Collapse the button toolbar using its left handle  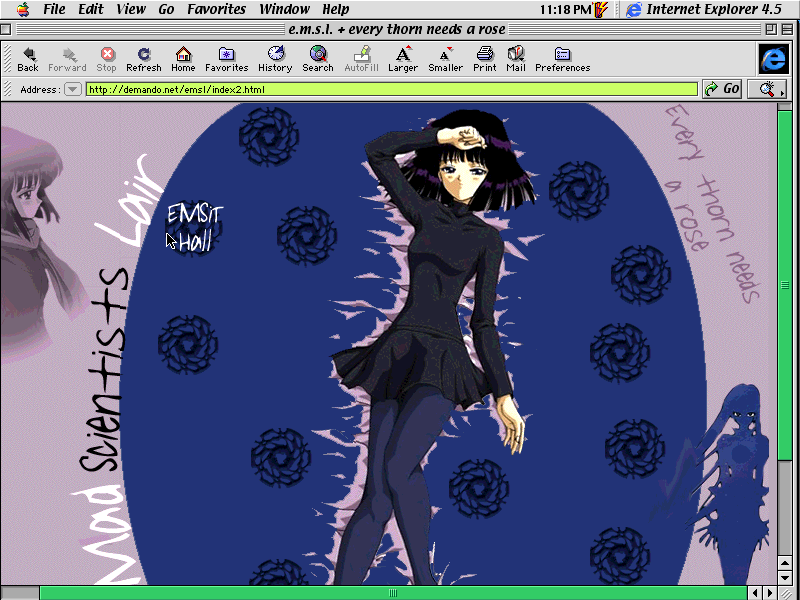coord(7,59)
